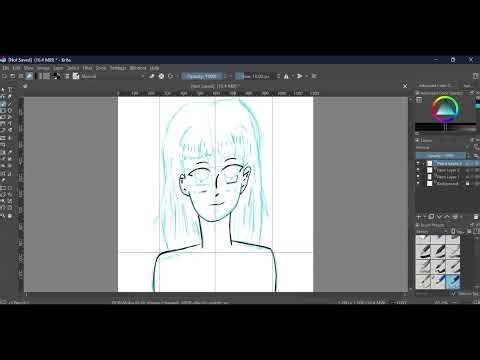480x360 pixels.
Task: Open the brush presets chooser icon
Action: pos(76,76)
